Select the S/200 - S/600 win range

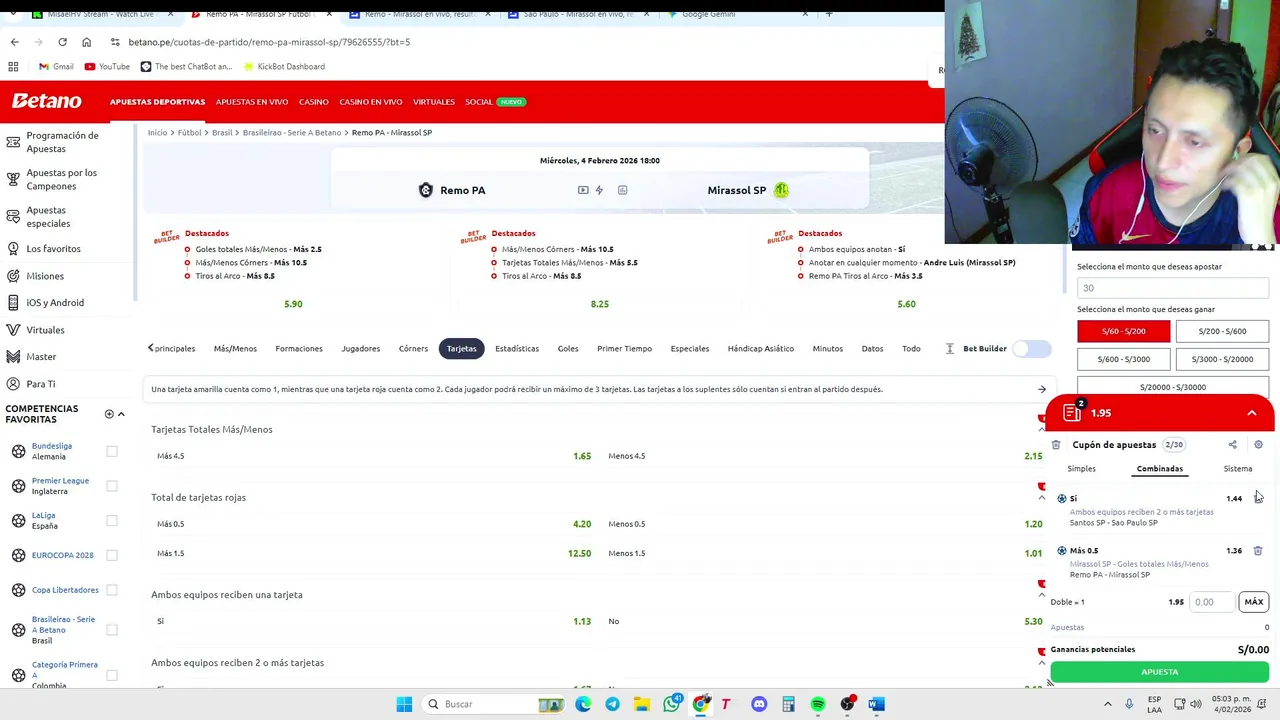point(1222,331)
